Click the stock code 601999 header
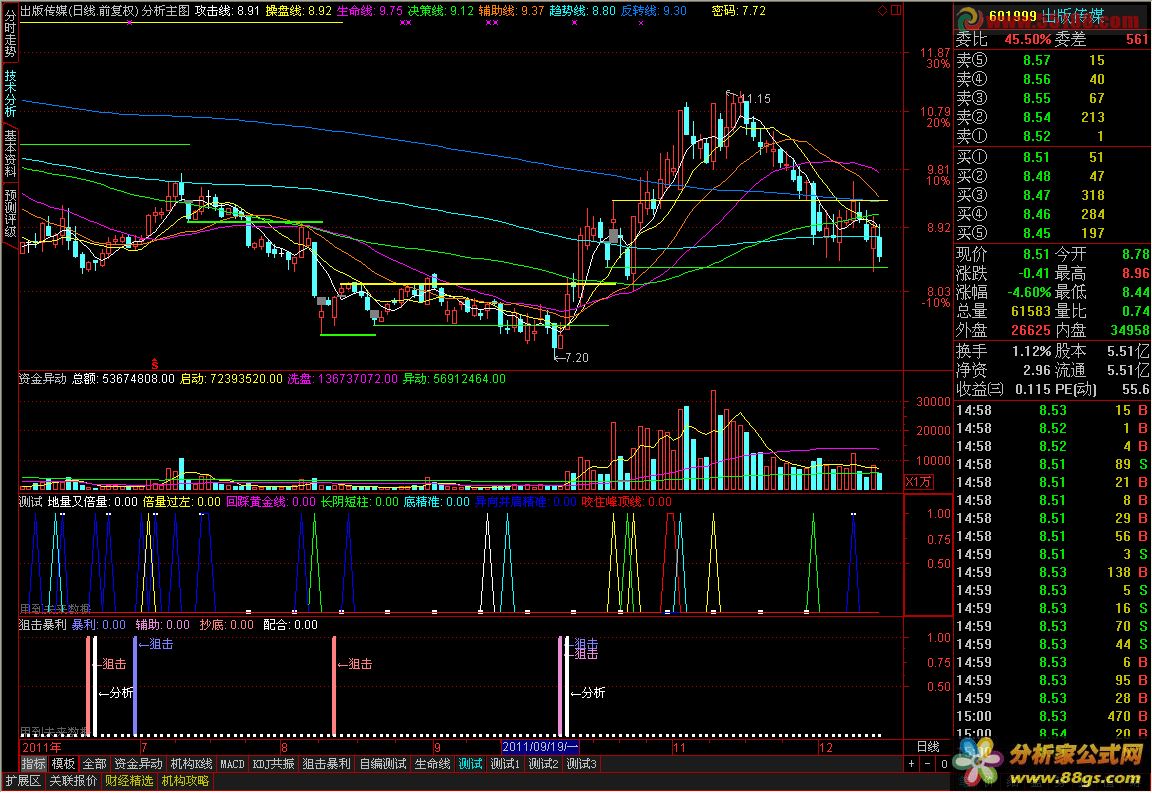Image resolution: width=1152 pixels, height=793 pixels. pyautogui.click(x=1012, y=16)
